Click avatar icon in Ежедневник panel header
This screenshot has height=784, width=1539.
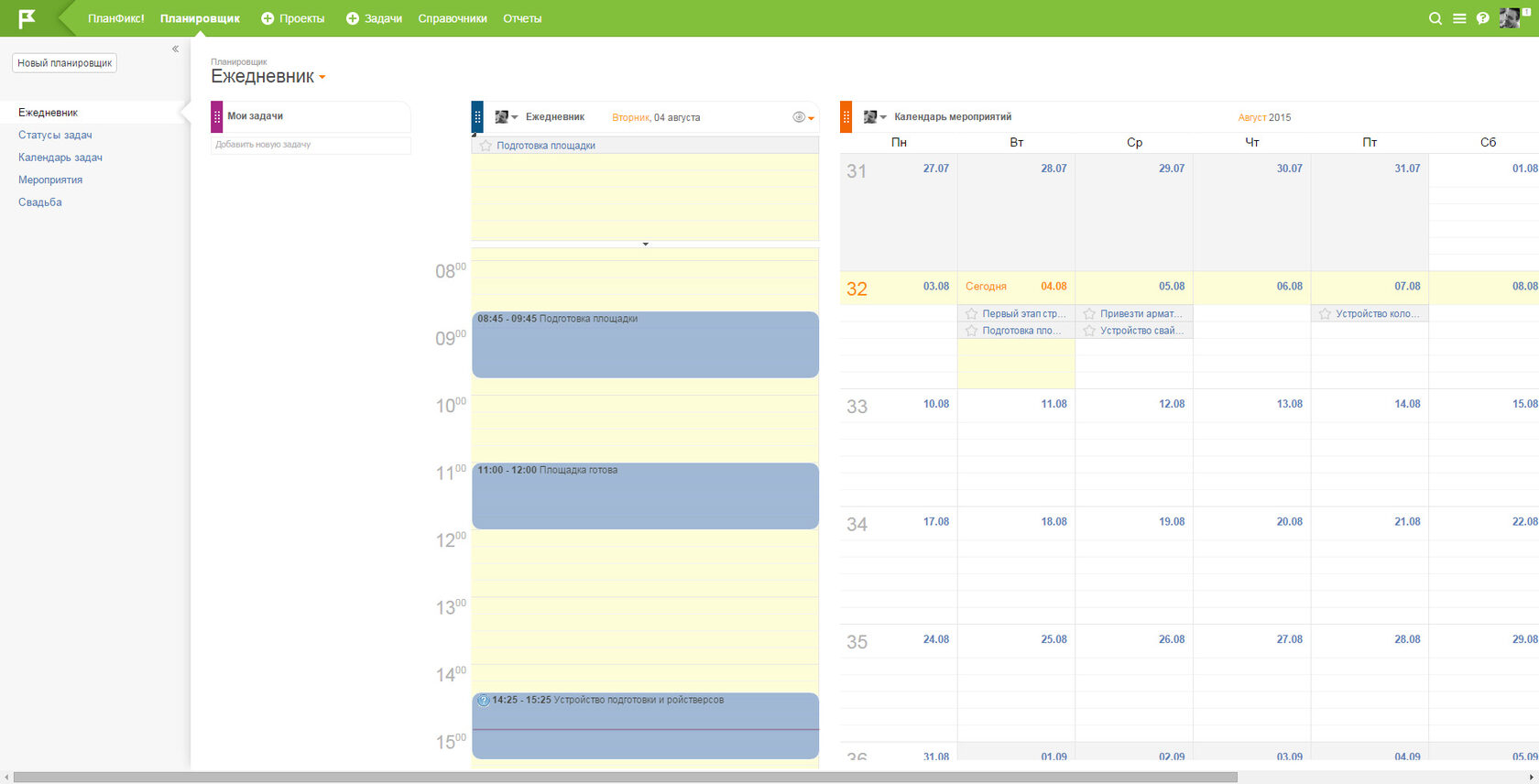pos(502,117)
